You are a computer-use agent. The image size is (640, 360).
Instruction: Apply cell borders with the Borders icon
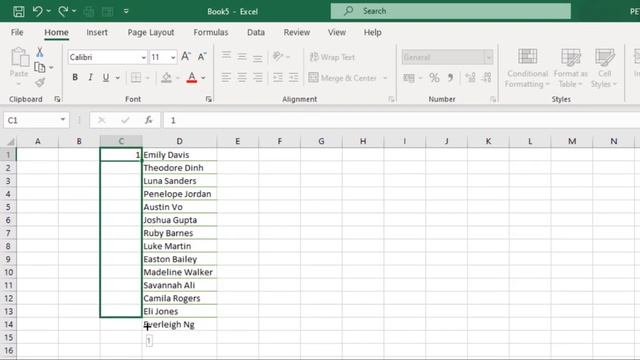point(136,77)
